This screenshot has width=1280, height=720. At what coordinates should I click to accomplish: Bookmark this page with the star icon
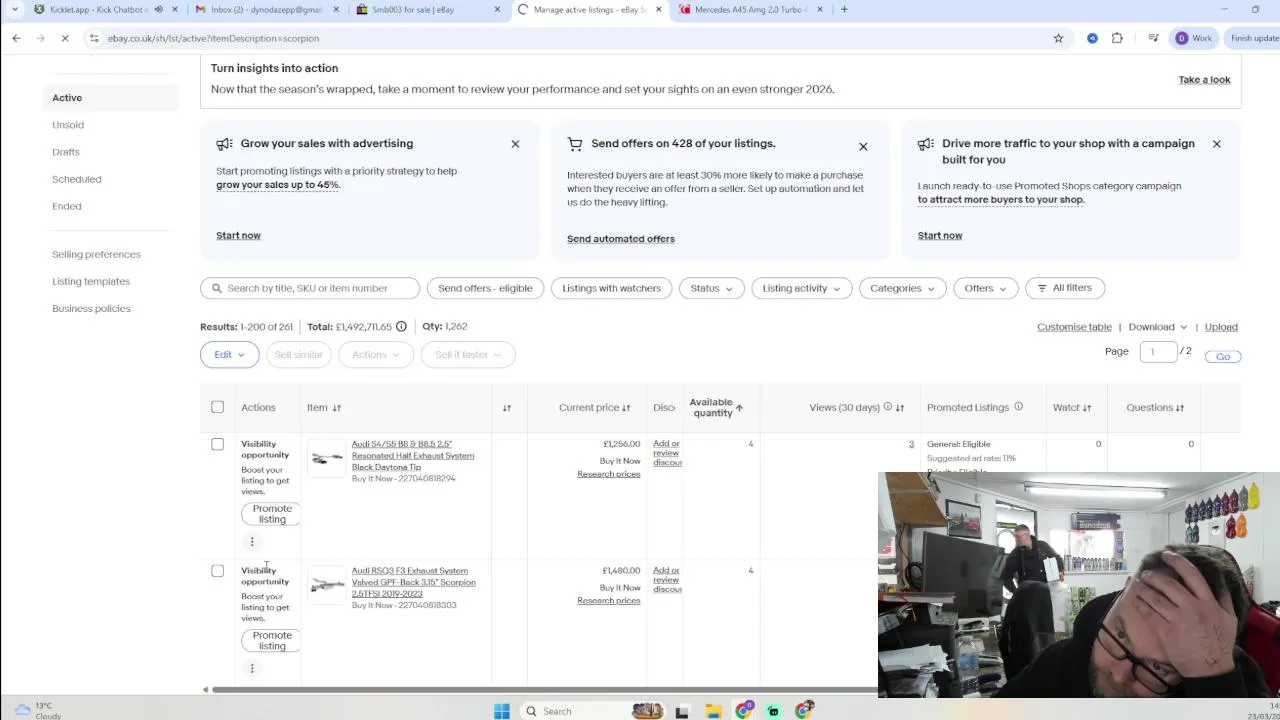pos(1058,38)
